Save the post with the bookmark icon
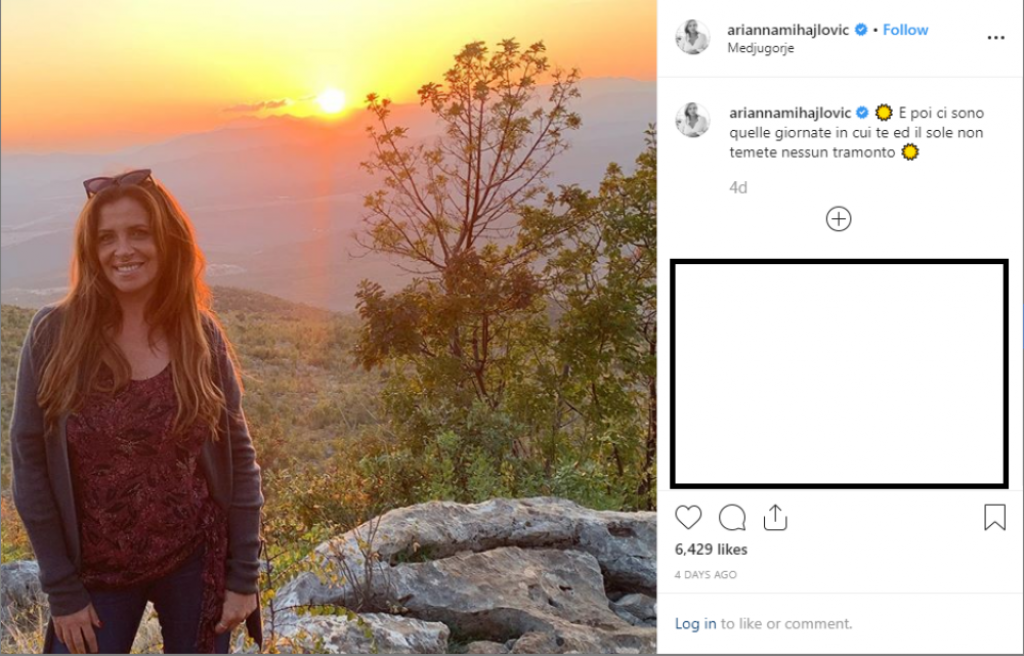1024x656 pixels. point(994,517)
